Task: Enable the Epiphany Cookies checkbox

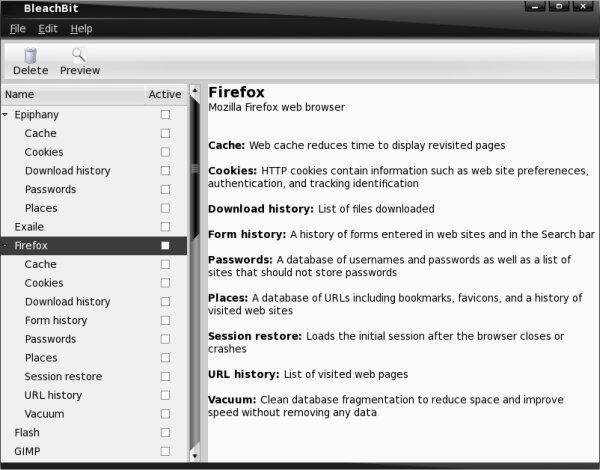Action: (x=165, y=152)
